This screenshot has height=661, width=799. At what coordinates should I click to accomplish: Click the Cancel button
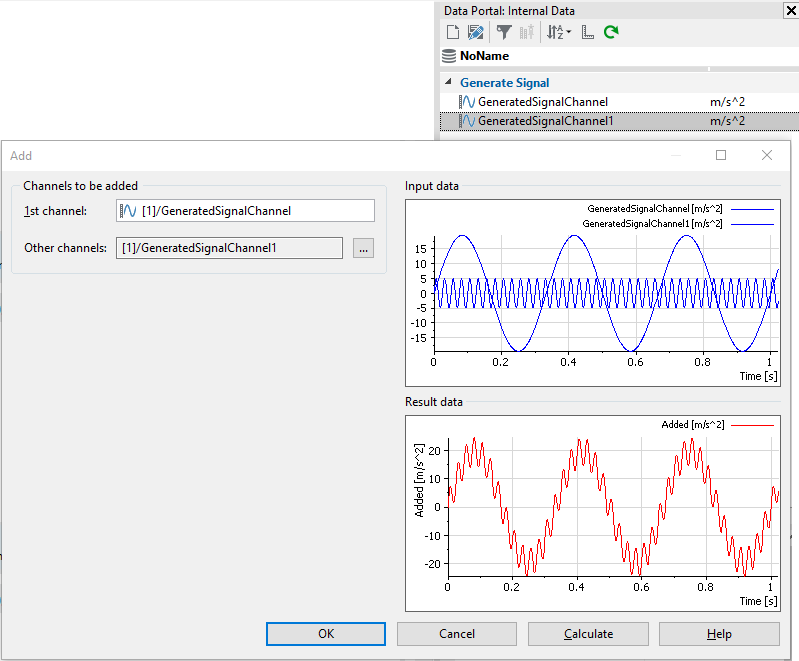click(457, 634)
